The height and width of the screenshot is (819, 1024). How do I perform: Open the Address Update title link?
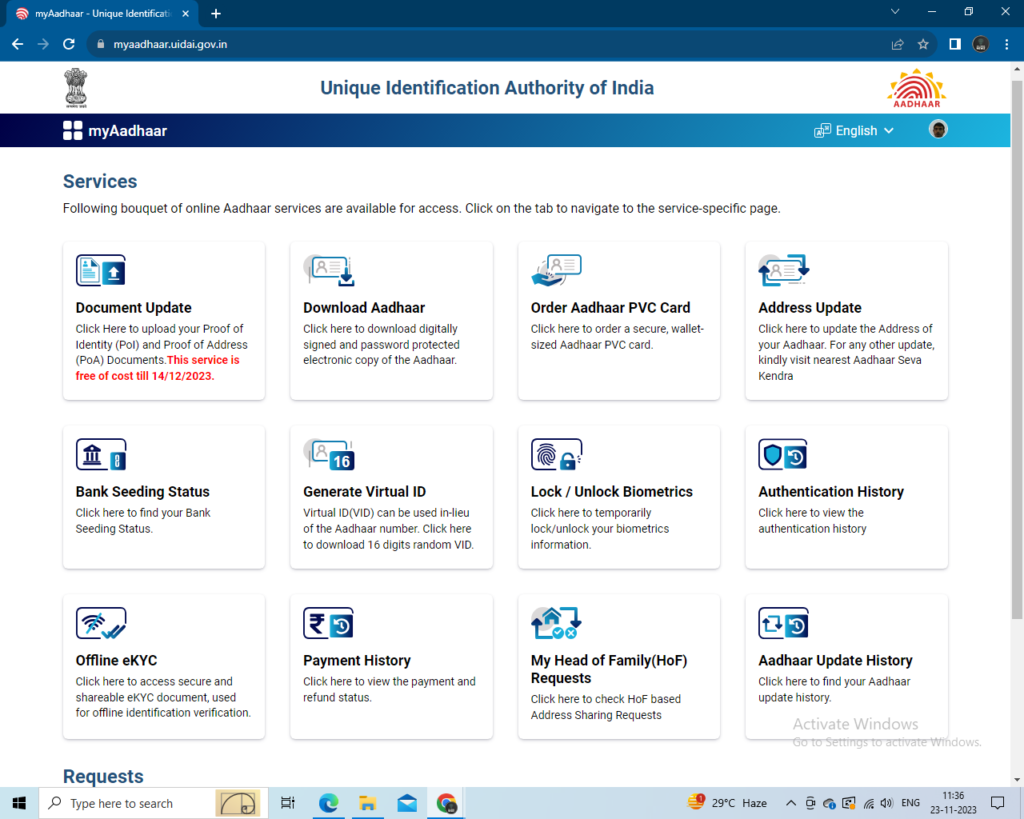[x=809, y=308]
